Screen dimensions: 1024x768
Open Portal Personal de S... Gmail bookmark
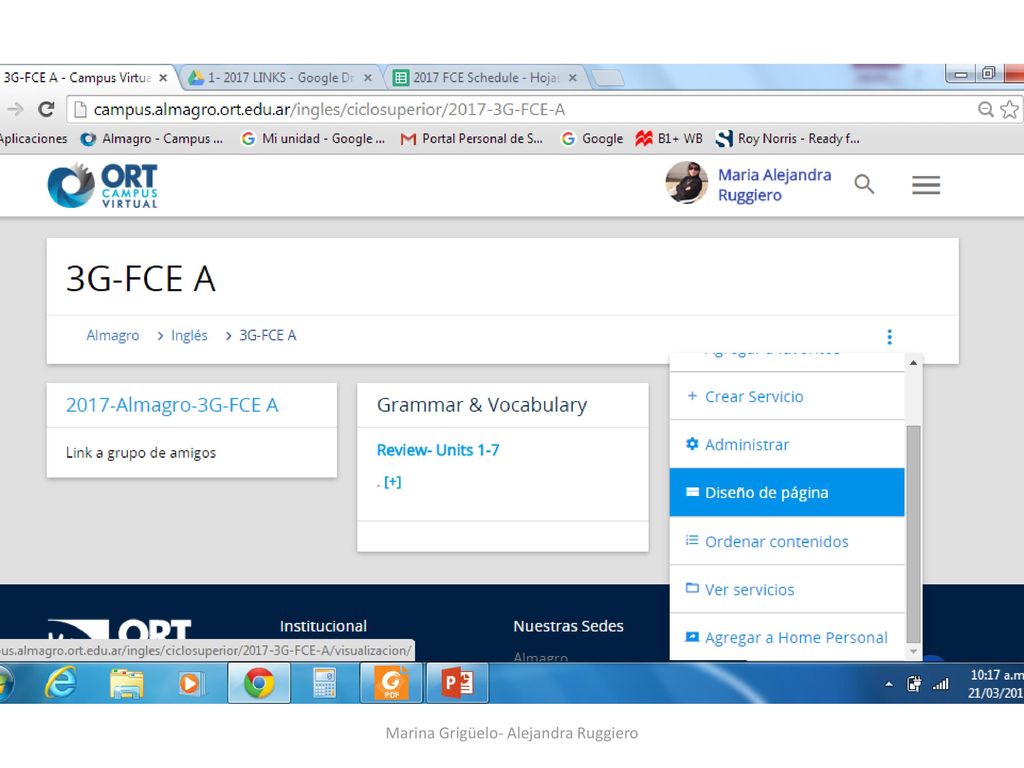coord(472,138)
